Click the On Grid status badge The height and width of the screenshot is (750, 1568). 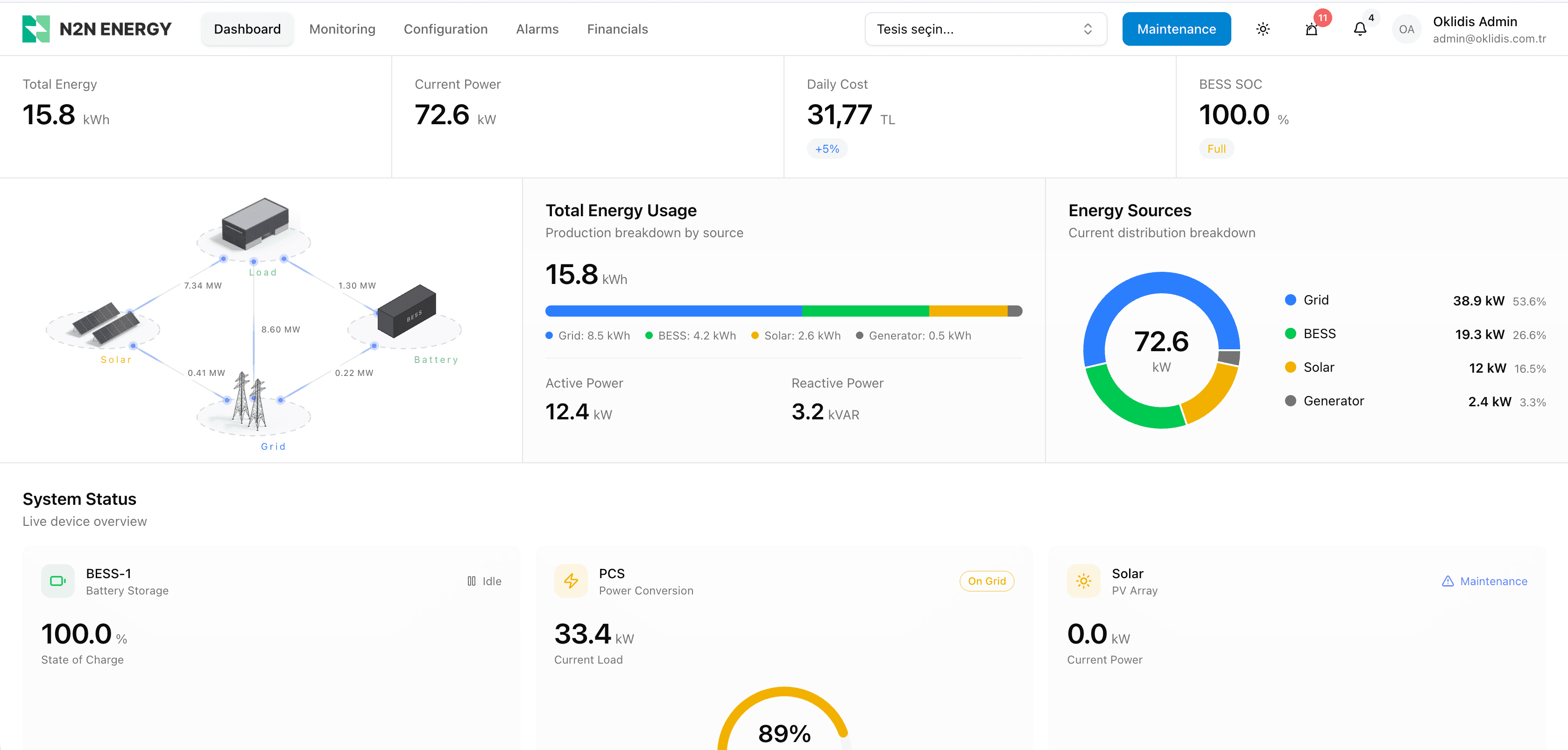[x=987, y=581]
